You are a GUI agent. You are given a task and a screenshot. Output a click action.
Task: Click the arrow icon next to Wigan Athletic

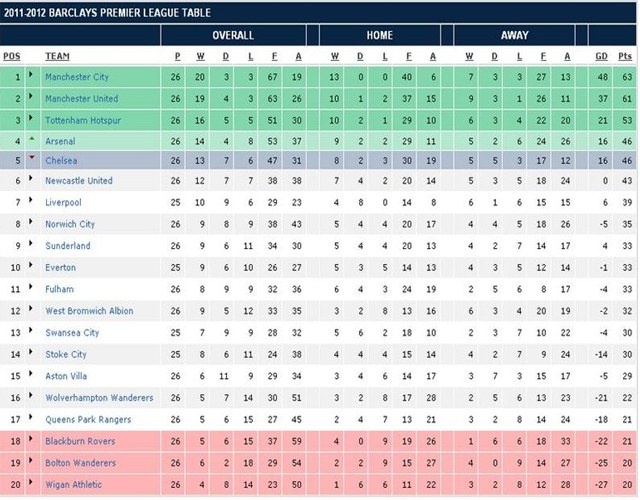31,484
